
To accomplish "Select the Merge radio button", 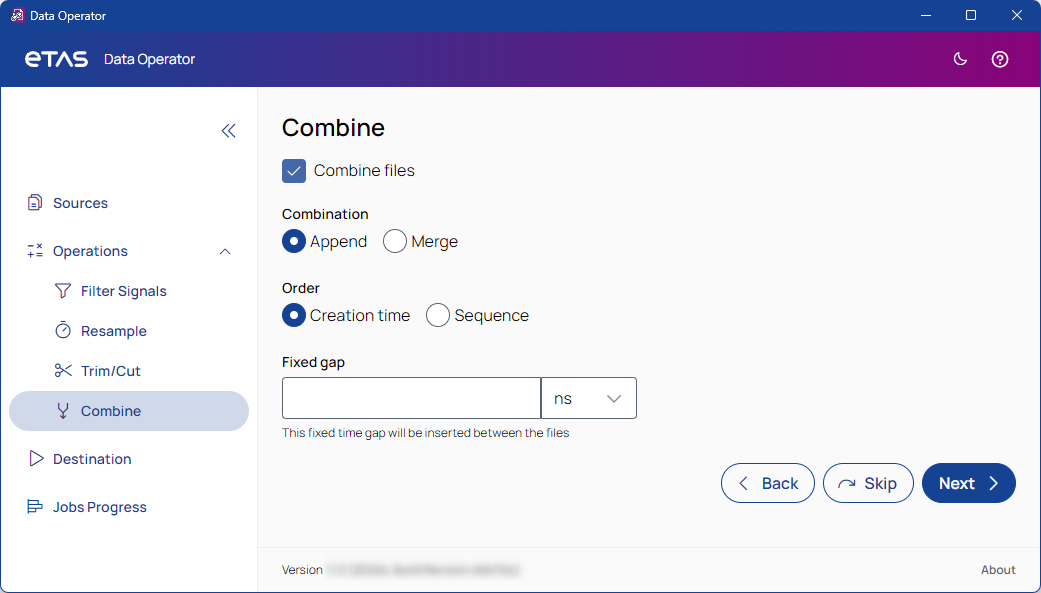I will (395, 242).
